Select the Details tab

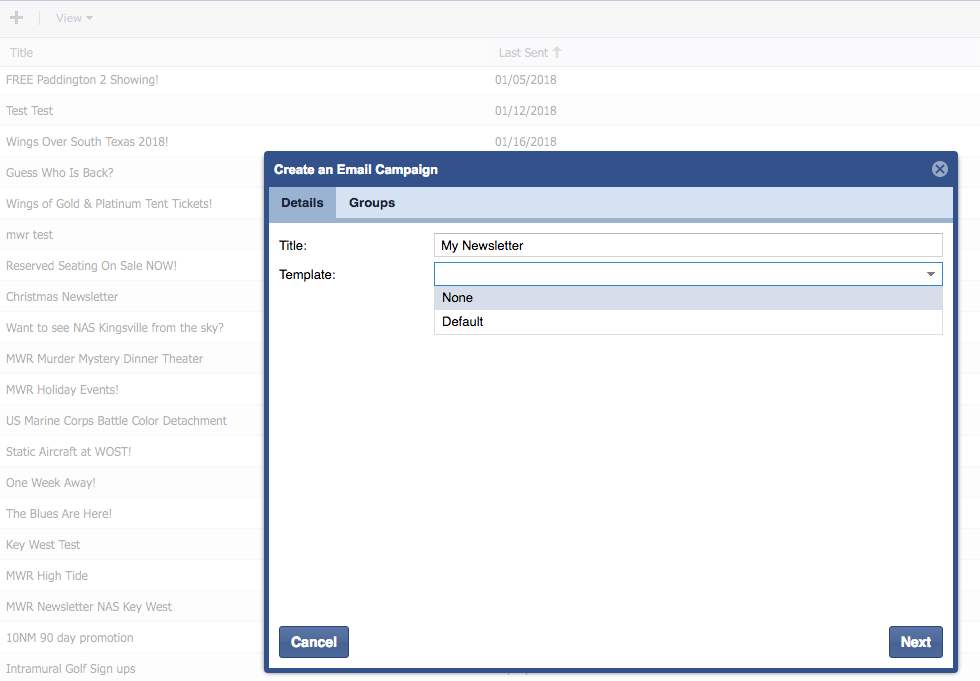coord(302,203)
